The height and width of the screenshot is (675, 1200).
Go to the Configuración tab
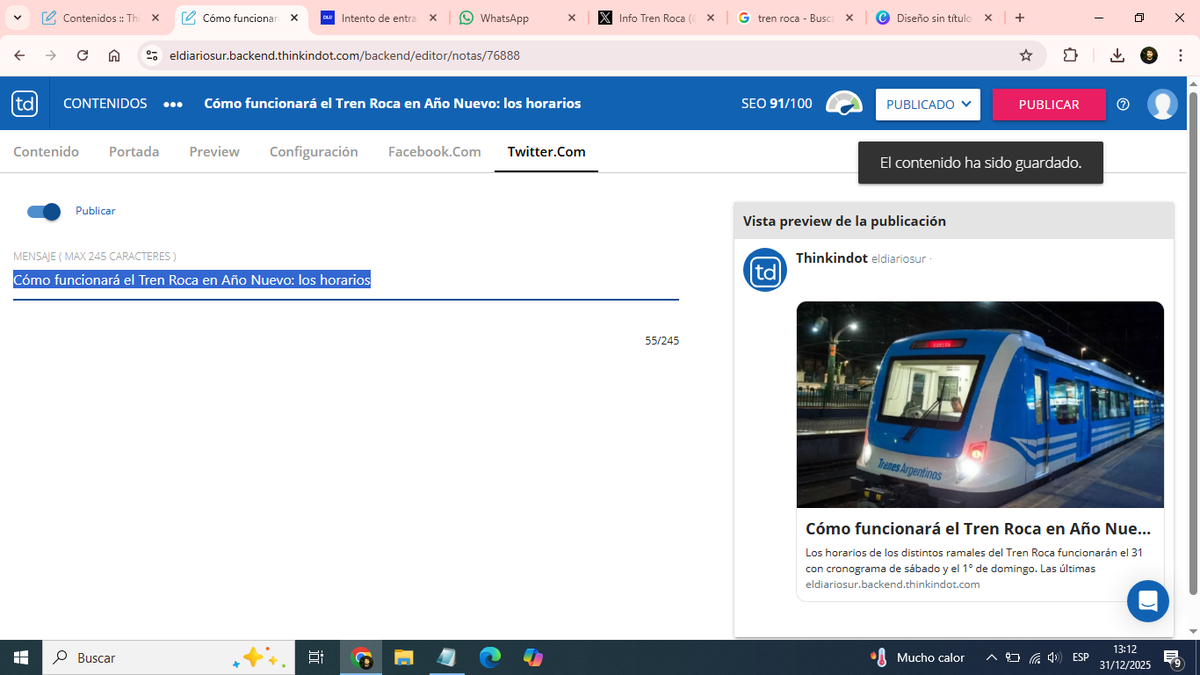click(313, 152)
